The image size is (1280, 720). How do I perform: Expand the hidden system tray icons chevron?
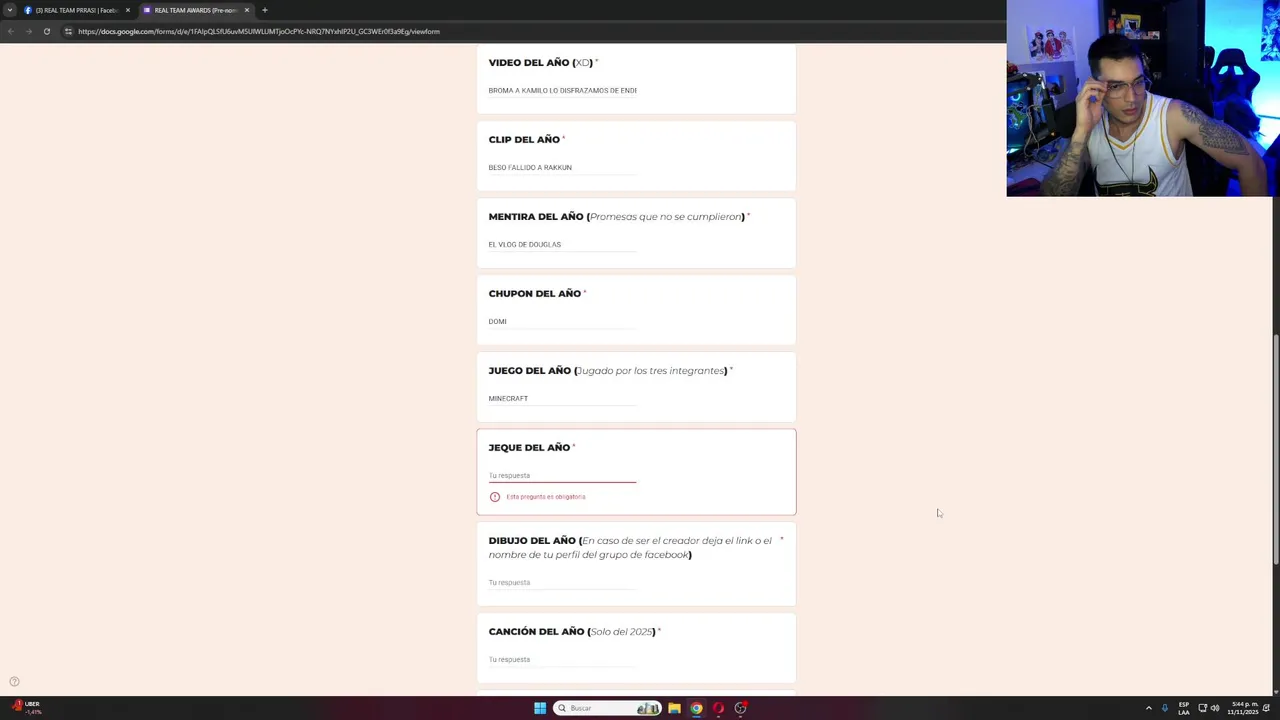coord(1148,708)
